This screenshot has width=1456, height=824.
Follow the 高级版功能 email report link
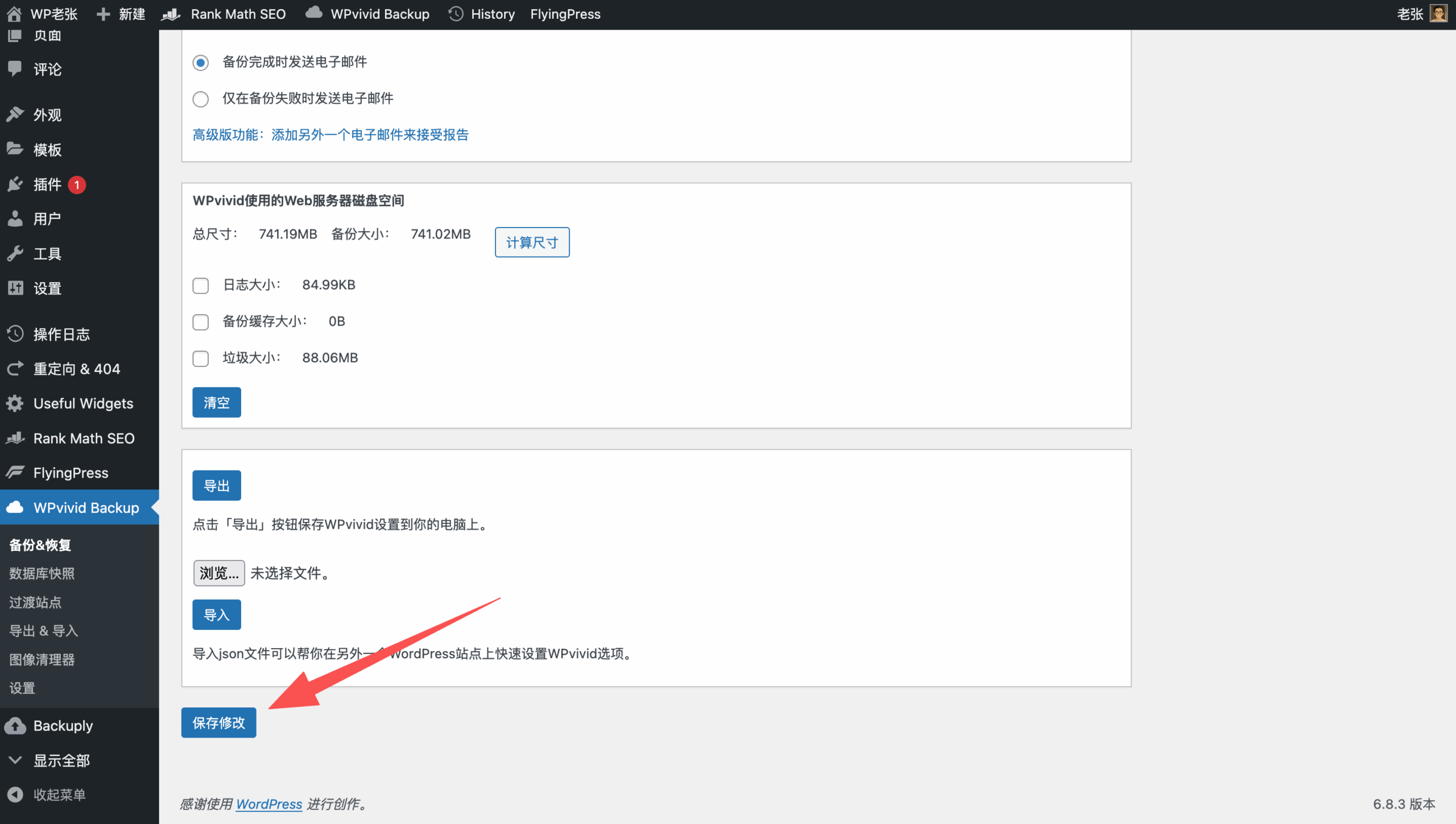pos(330,135)
